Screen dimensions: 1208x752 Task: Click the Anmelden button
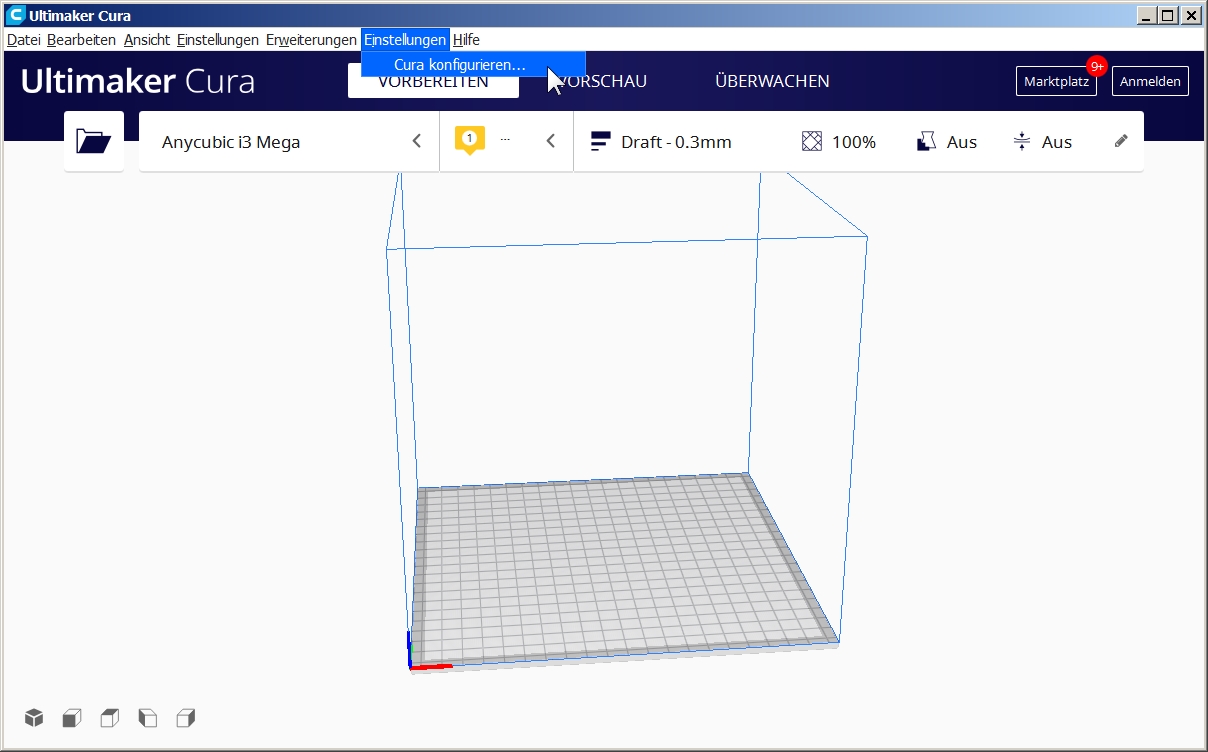coord(1150,82)
